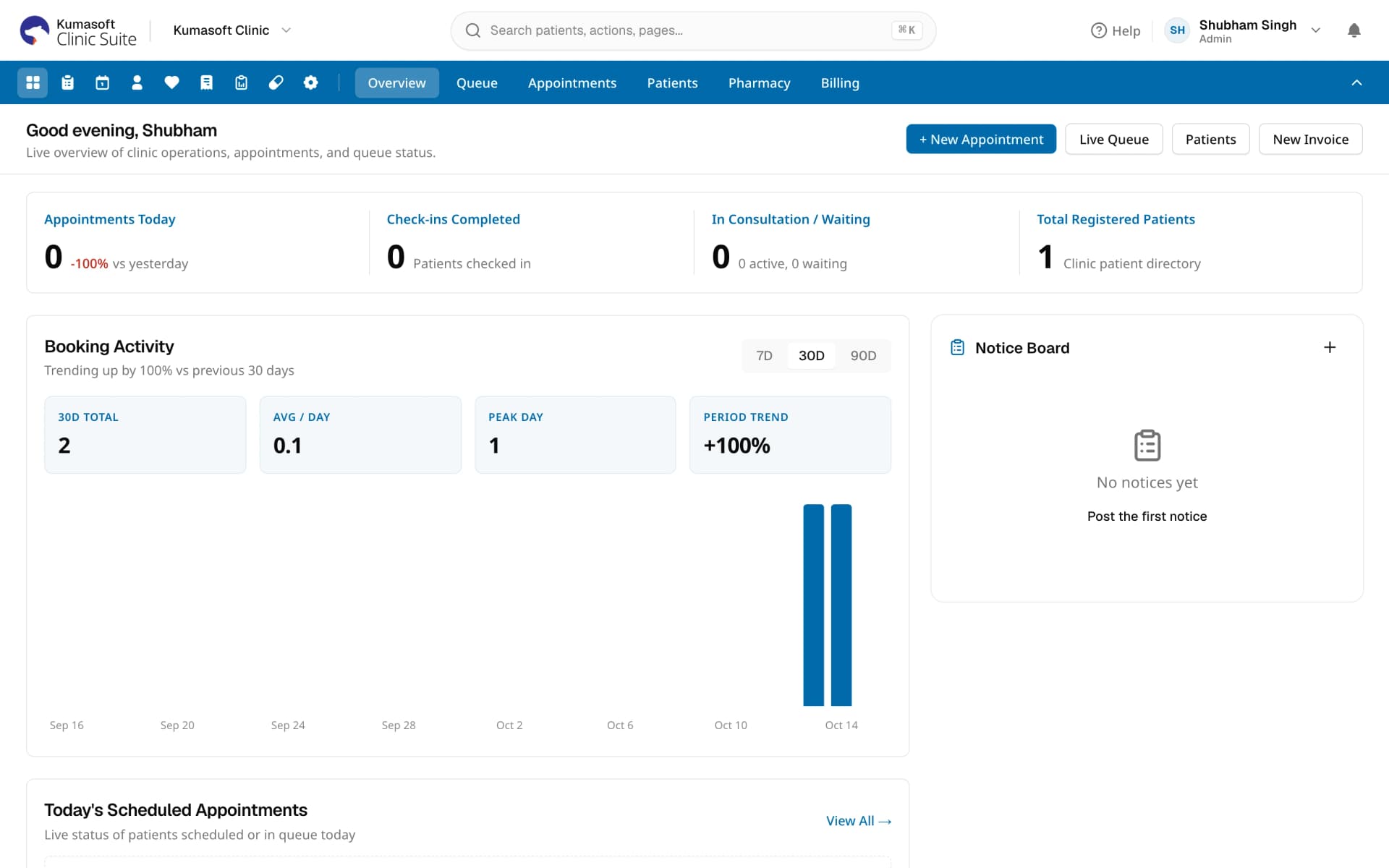Open the calendar icon in navbar
Image resolution: width=1389 pixels, height=868 pixels.
coord(102,82)
